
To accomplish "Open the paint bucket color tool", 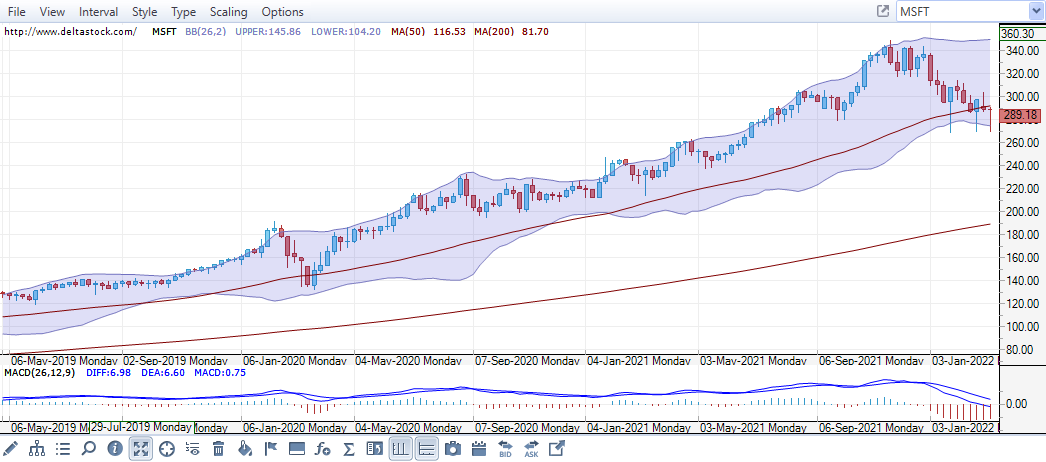I will (x=245, y=449).
